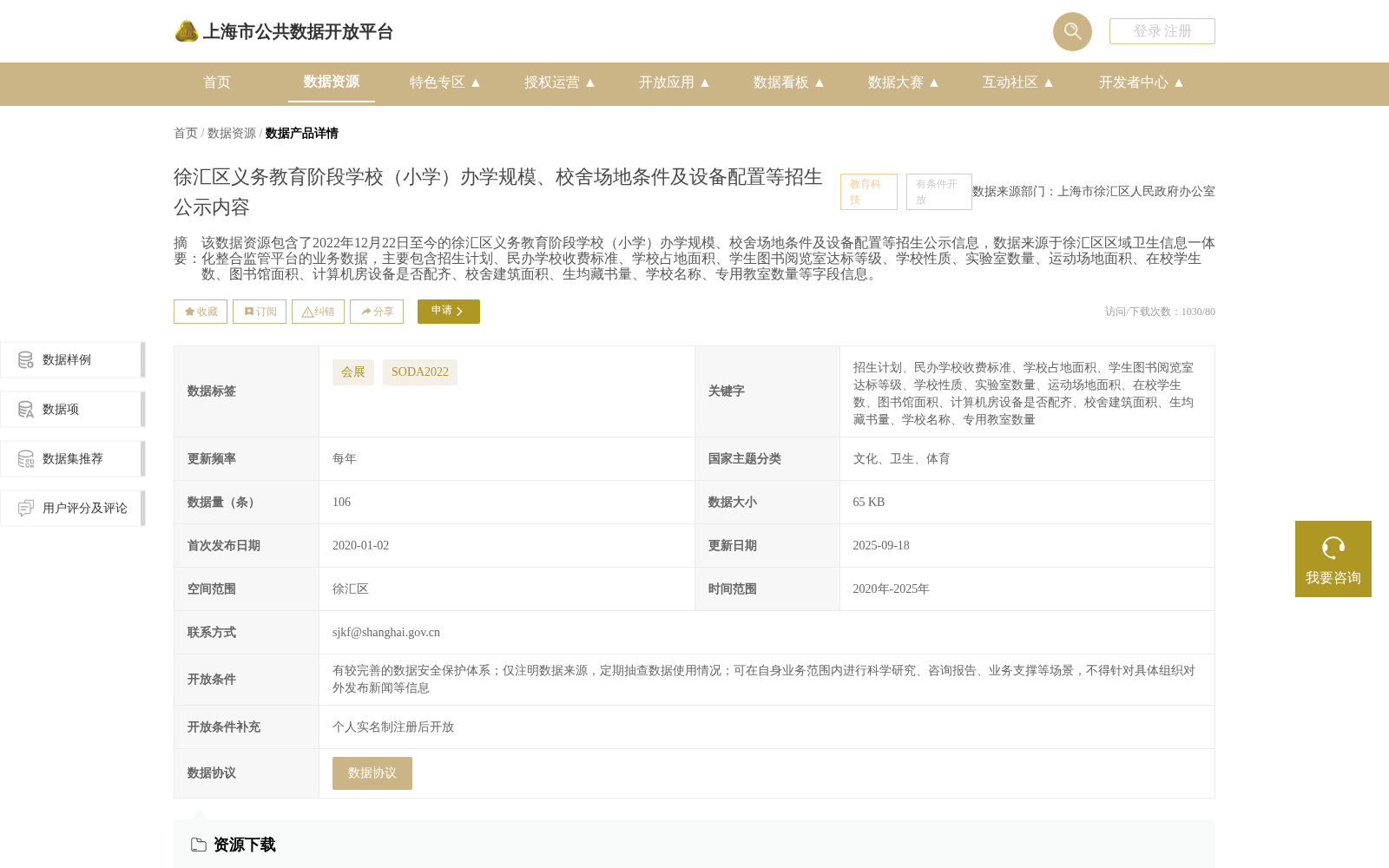Jump to 数据项 section in sidebar
The height and width of the screenshot is (868, 1389).
coord(73,409)
